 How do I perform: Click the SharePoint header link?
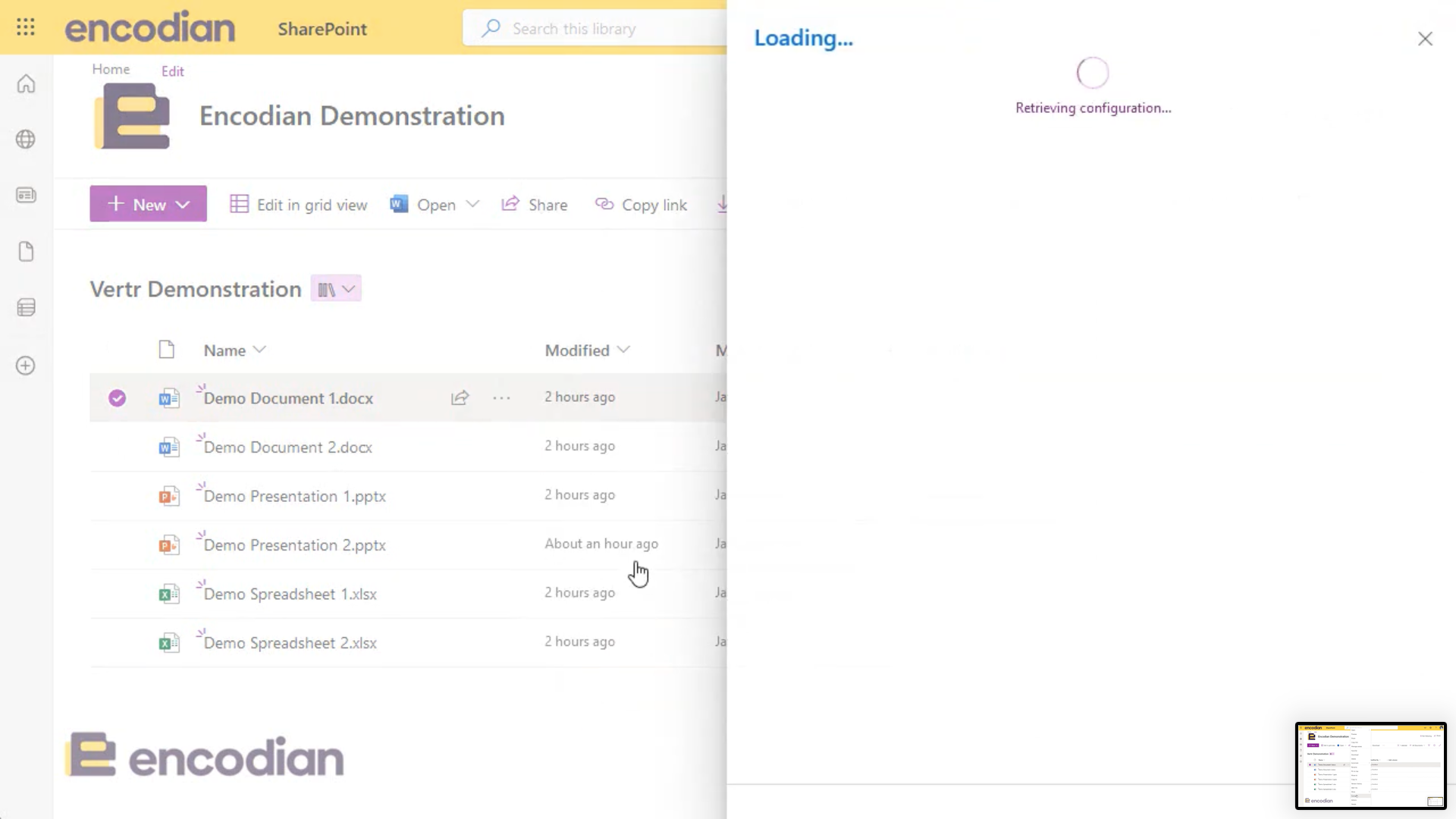pos(322,29)
